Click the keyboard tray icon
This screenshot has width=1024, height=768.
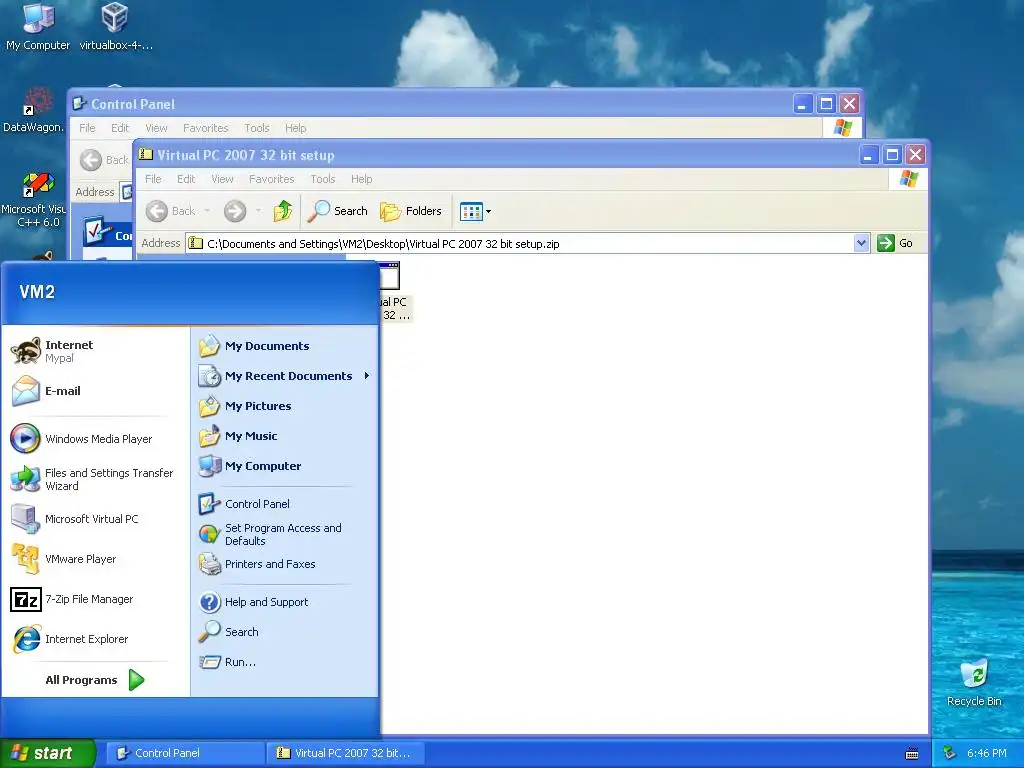[912, 754]
